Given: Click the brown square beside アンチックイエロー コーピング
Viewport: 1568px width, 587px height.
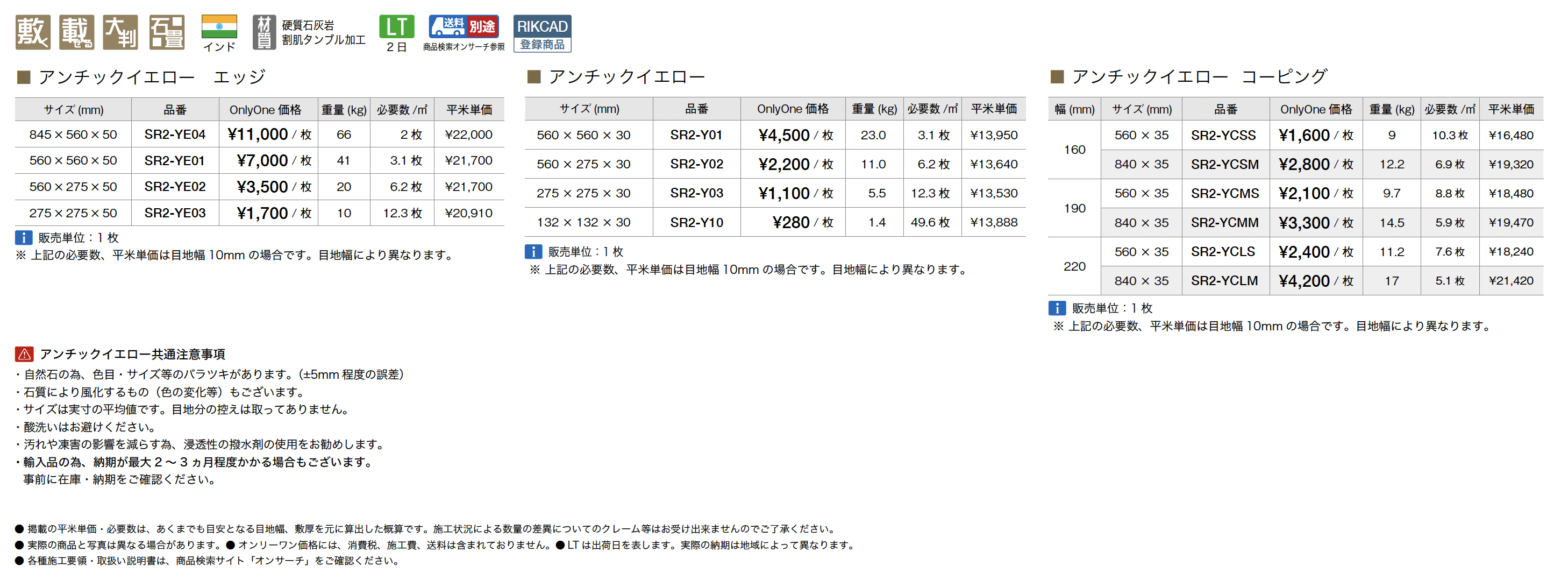Looking at the screenshot, I should pos(1057,77).
